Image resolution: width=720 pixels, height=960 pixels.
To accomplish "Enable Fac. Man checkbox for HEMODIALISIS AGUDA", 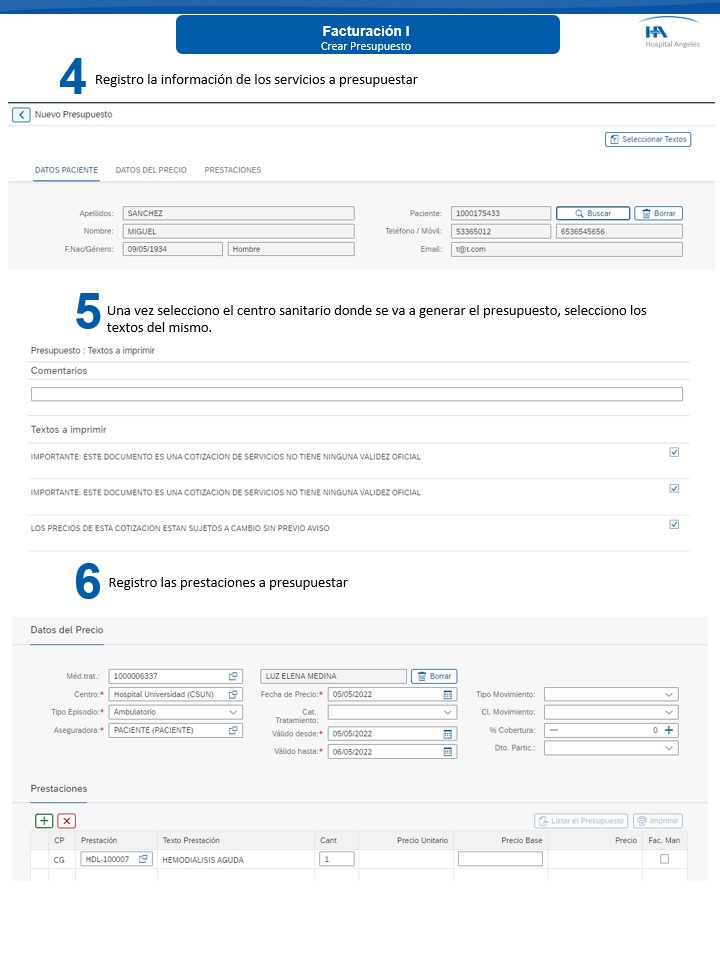I will coord(664,859).
